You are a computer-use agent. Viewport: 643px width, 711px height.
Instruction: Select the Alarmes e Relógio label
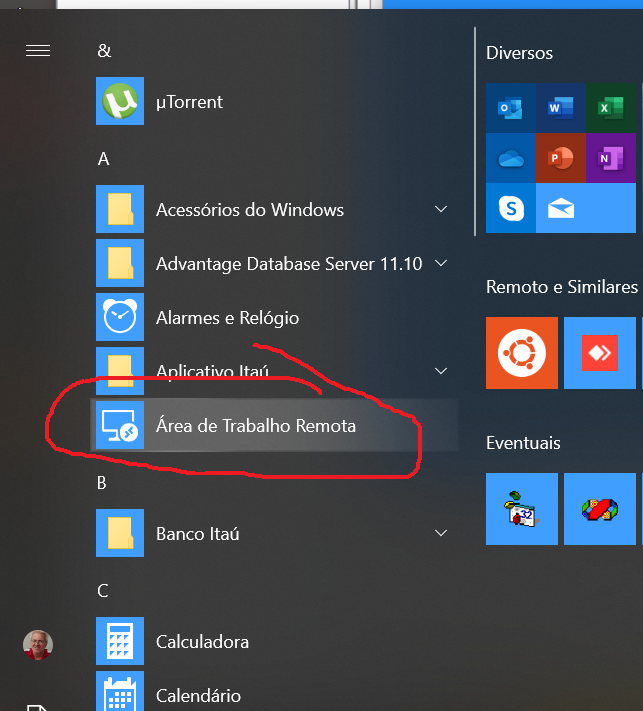click(228, 318)
